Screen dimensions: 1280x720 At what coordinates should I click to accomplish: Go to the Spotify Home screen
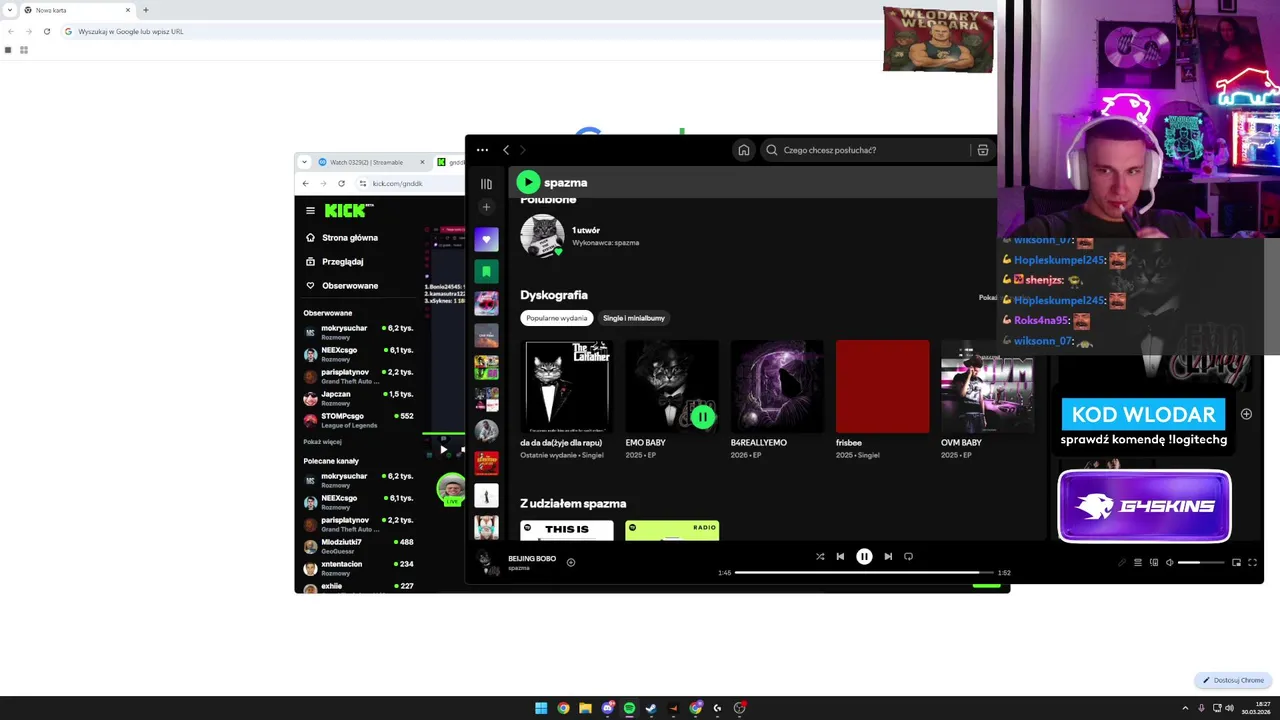click(743, 150)
